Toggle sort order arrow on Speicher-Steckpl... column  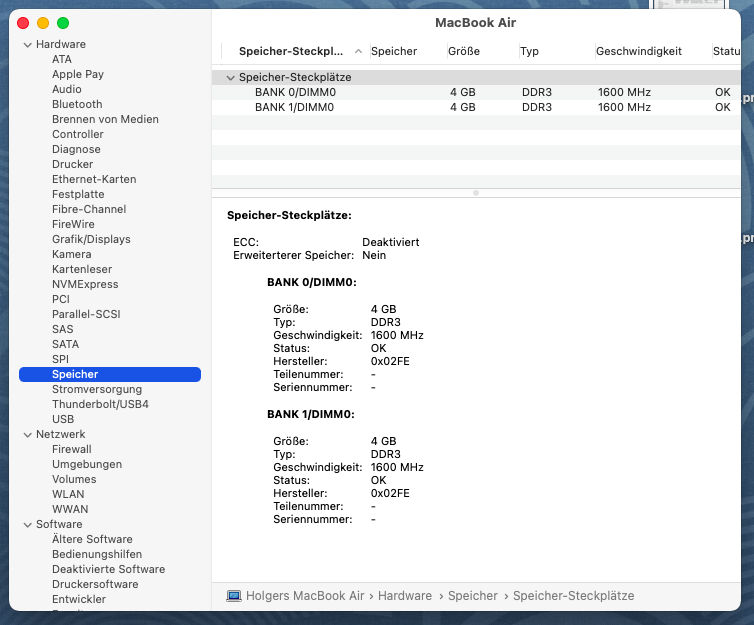(358, 51)
